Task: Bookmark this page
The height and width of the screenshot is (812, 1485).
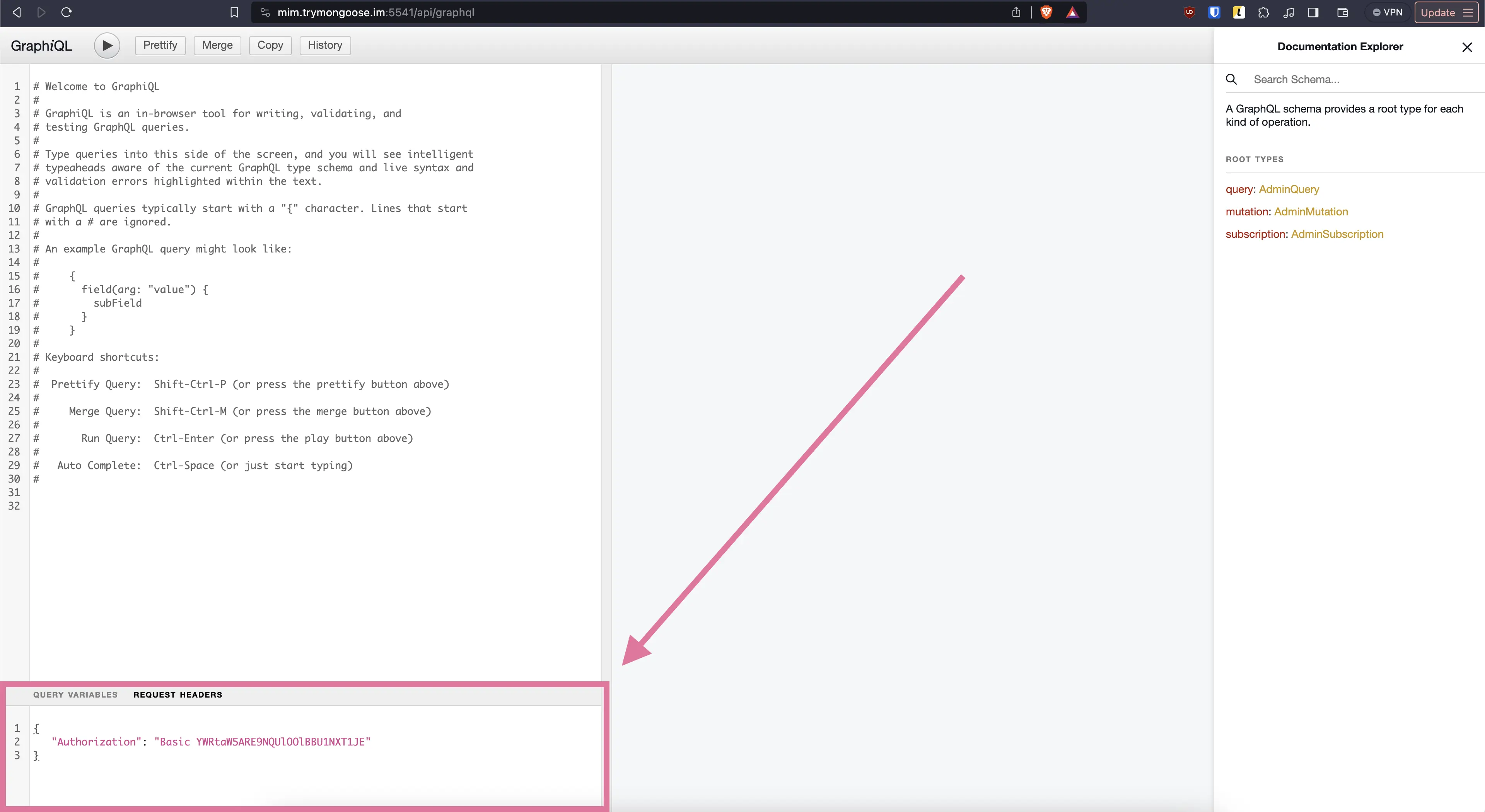Action: (x=234, y=12)
